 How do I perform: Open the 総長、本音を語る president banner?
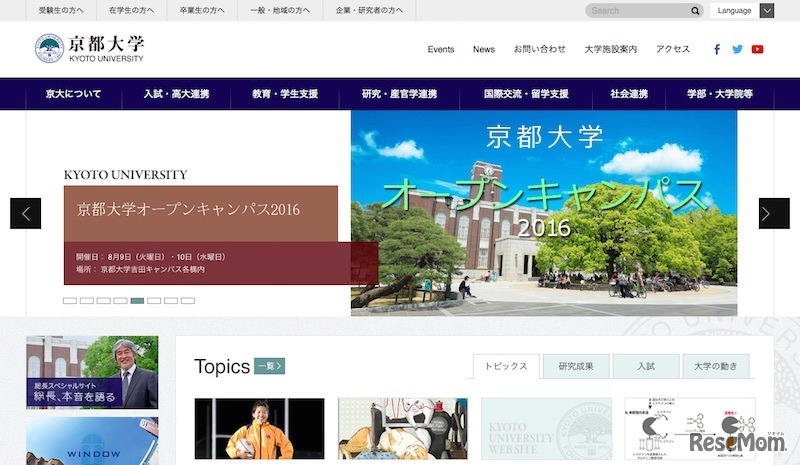(92, 372)
